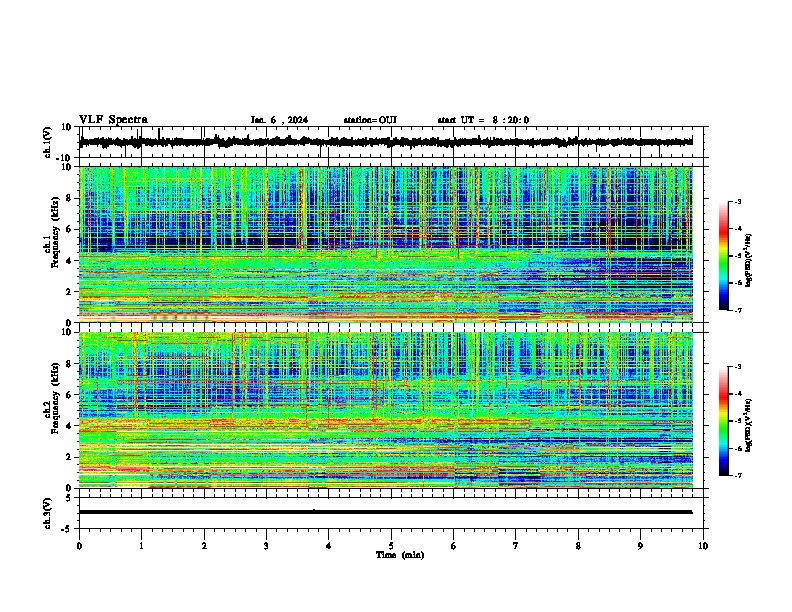Click the "VLF Spectra" title text
792x612 pixels.
113,120
